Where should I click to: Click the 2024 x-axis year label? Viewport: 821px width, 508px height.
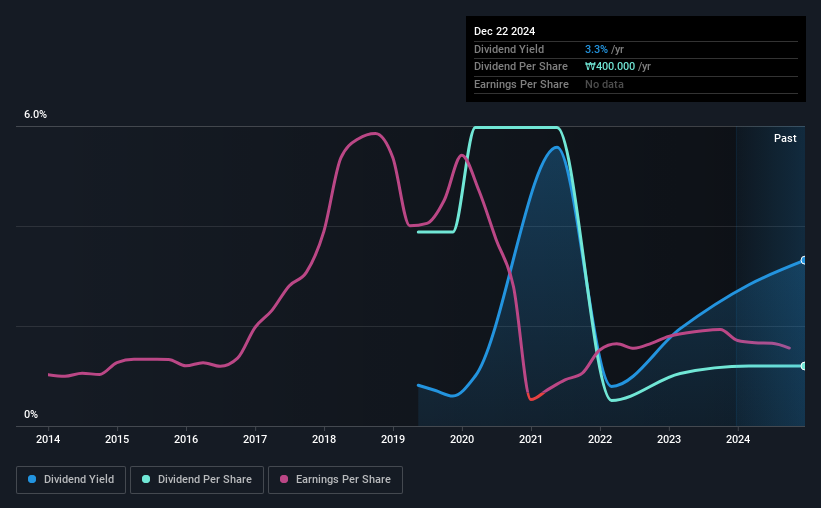click(x=738, y=439)
